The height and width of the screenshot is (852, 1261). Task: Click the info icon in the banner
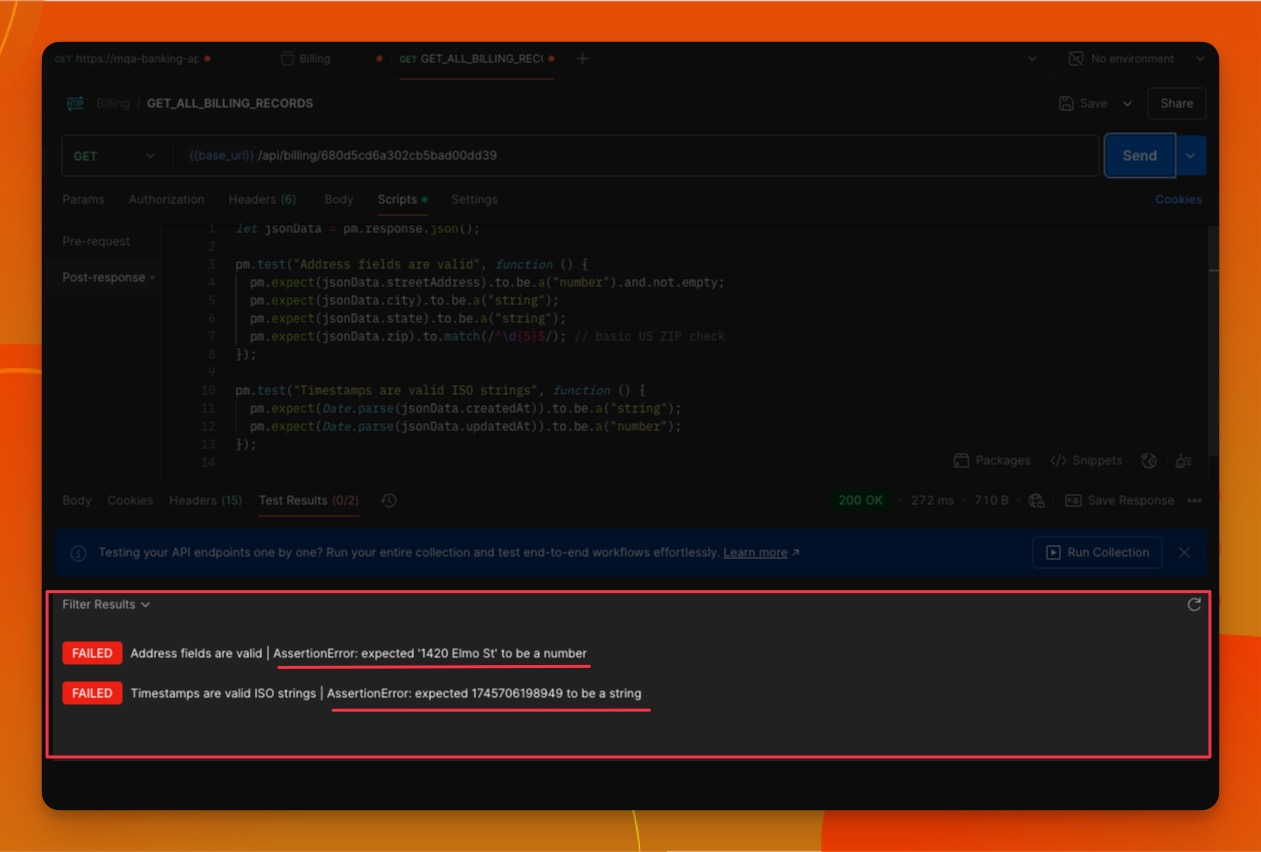pos(78,553)
